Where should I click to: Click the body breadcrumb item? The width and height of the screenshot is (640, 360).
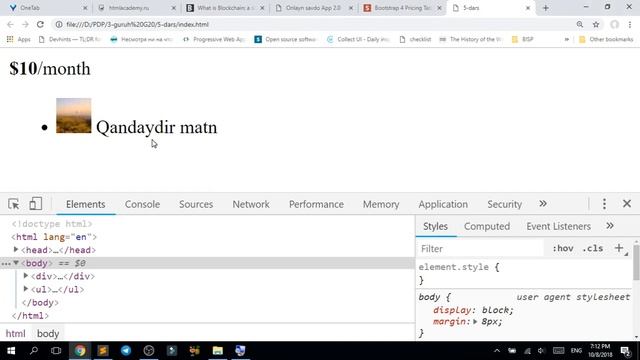(48, 333)
